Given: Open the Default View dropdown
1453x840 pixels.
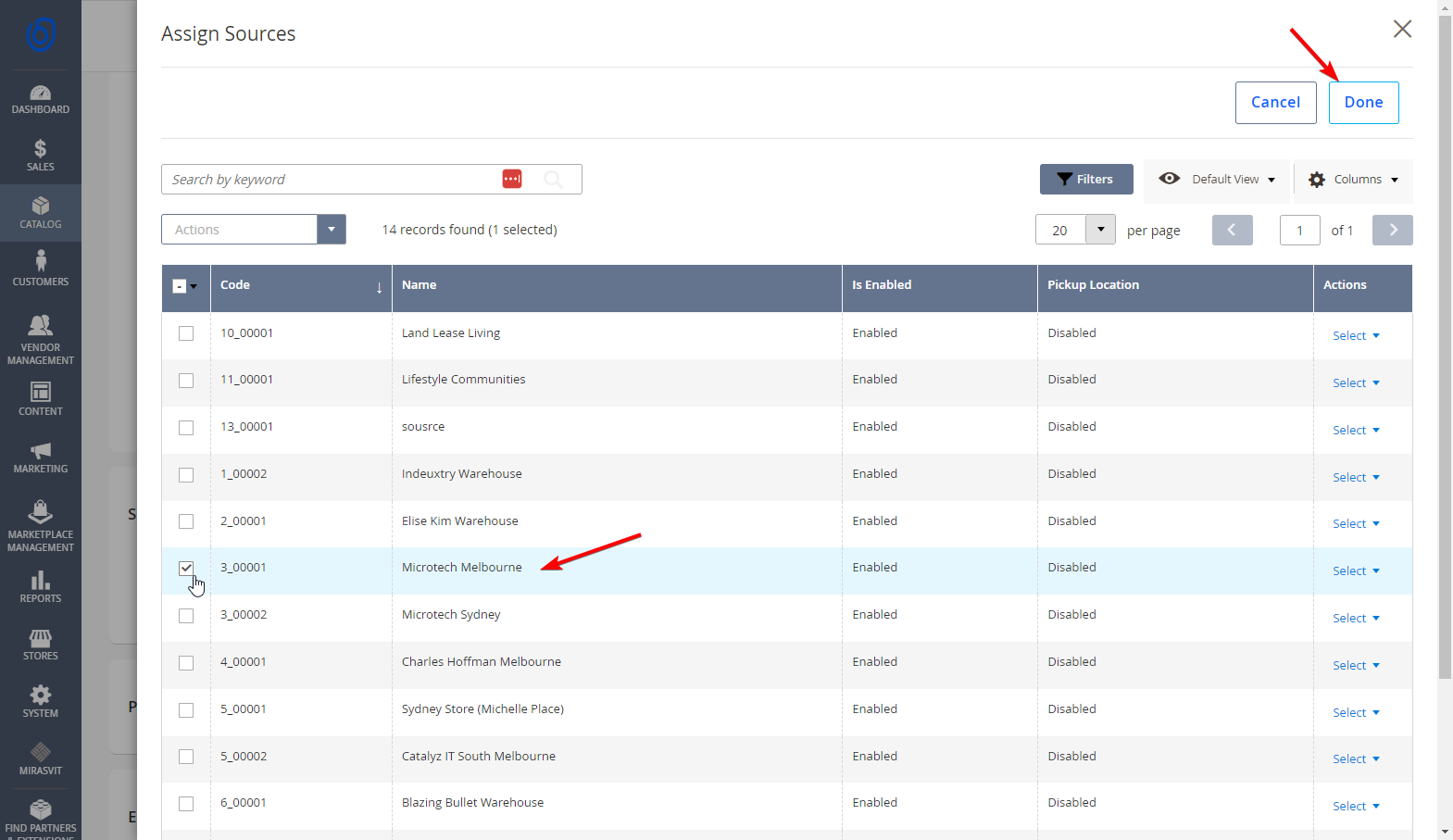Looking at the screenshot, I should click(x=1218, y=180).
